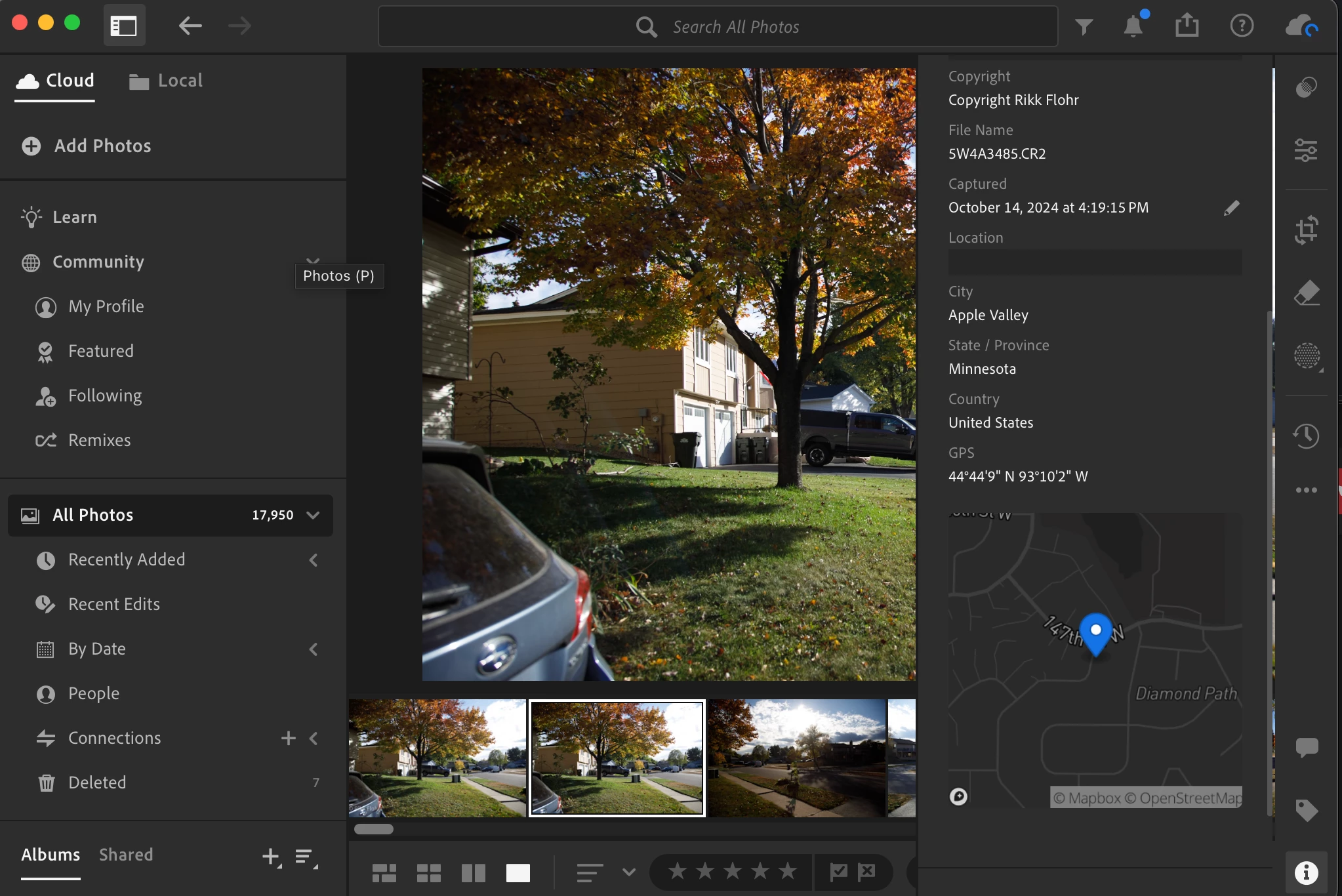
Task: Open the Presets panel icon
Action: (1306, 87)
